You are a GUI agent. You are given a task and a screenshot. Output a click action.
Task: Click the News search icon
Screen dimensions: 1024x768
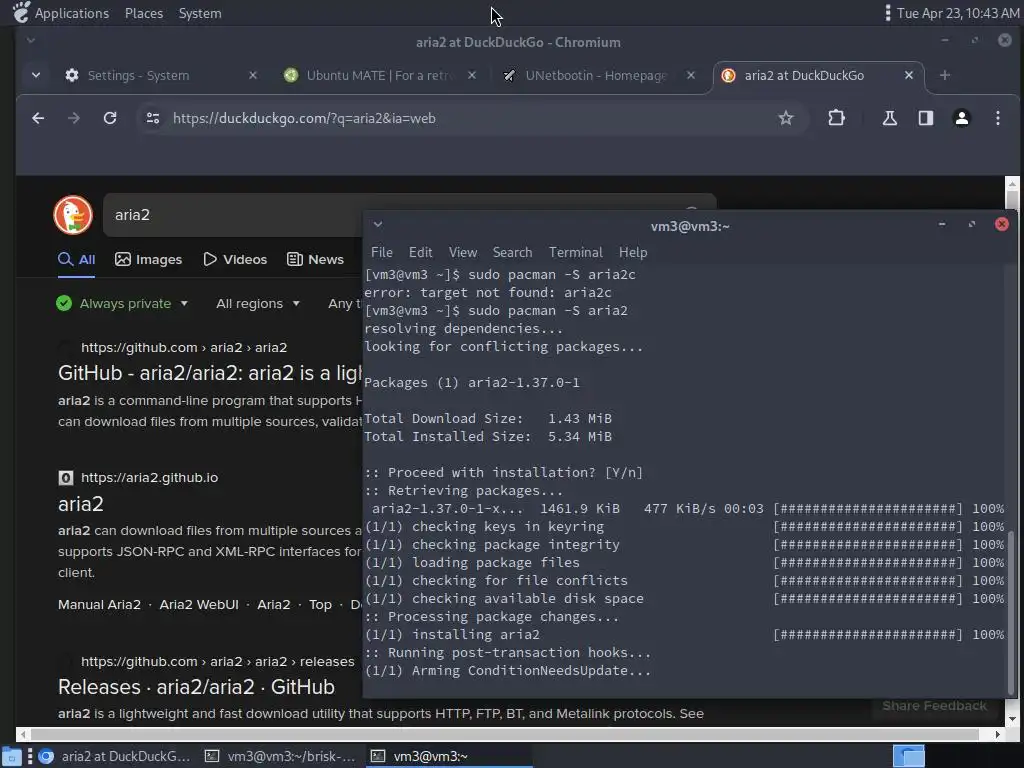click(295, 259)
